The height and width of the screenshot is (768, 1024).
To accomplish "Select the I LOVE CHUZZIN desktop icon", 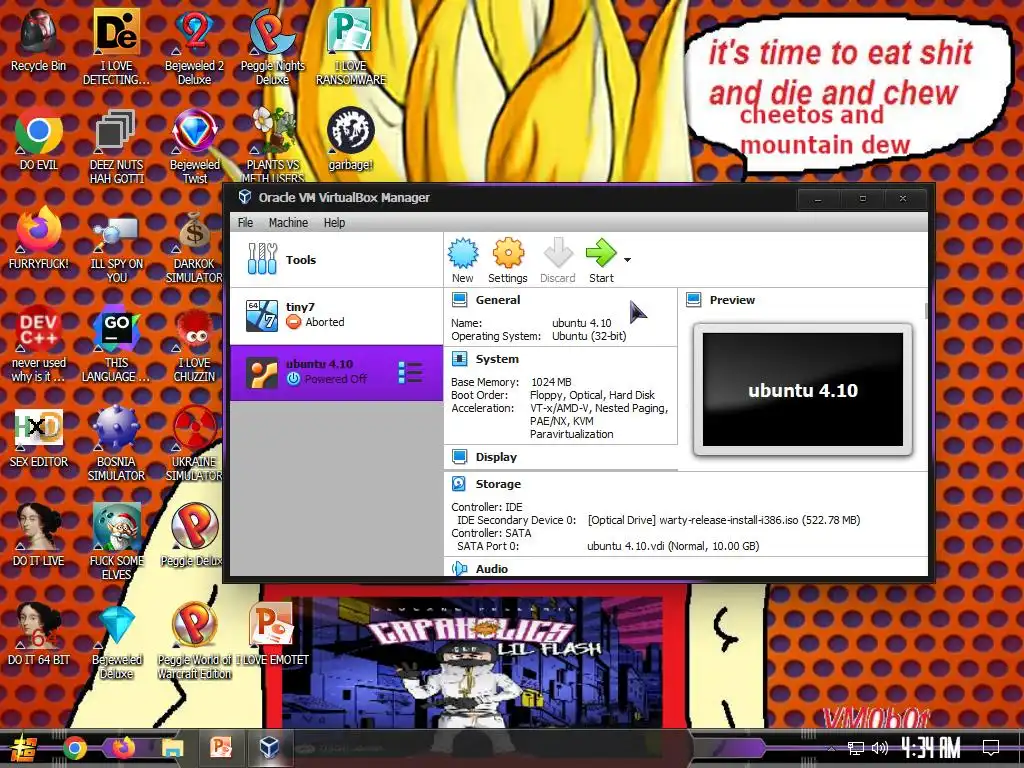I will click(195, 344).
